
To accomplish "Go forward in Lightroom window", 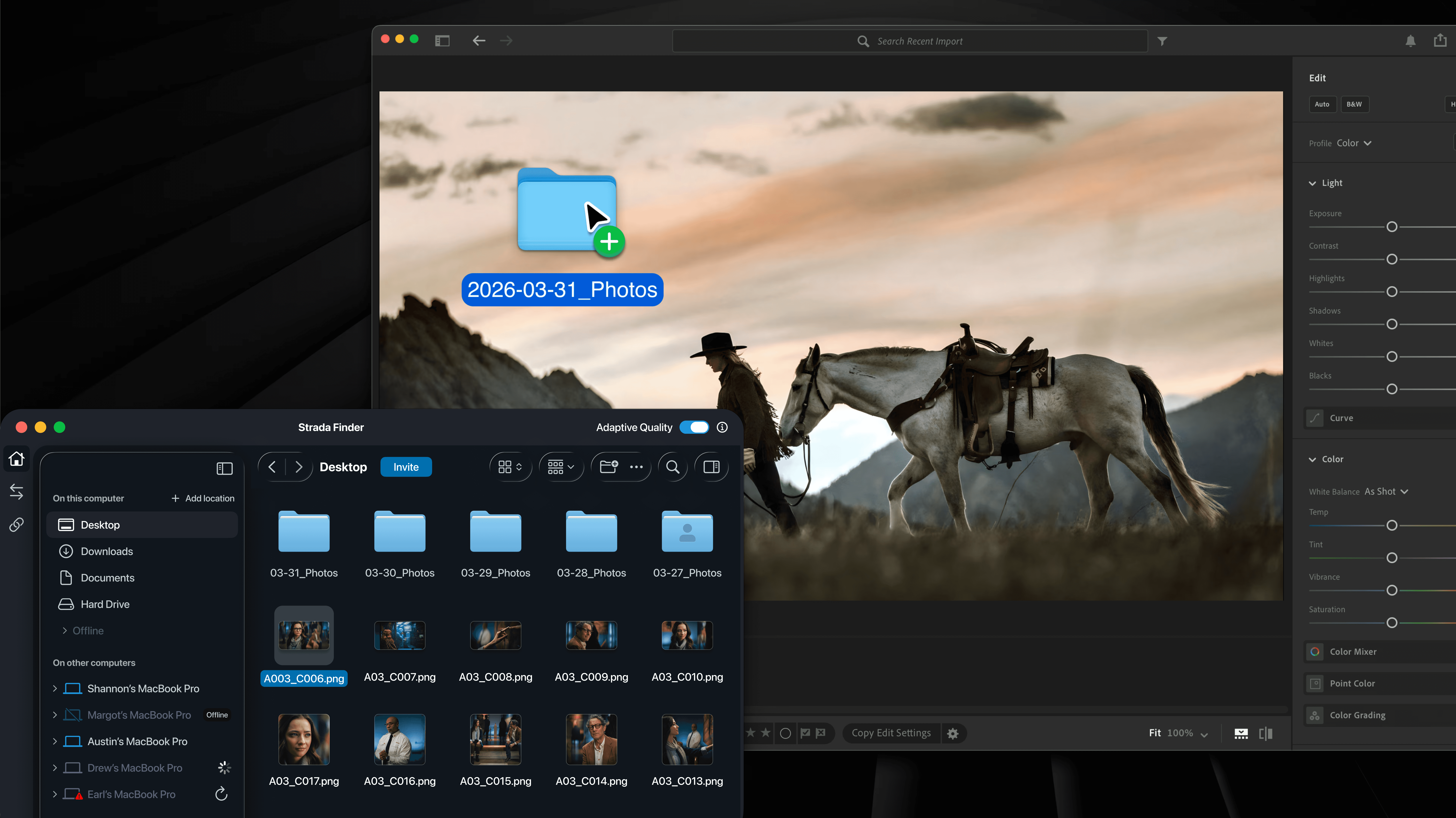I will click(x=506, y=41).
